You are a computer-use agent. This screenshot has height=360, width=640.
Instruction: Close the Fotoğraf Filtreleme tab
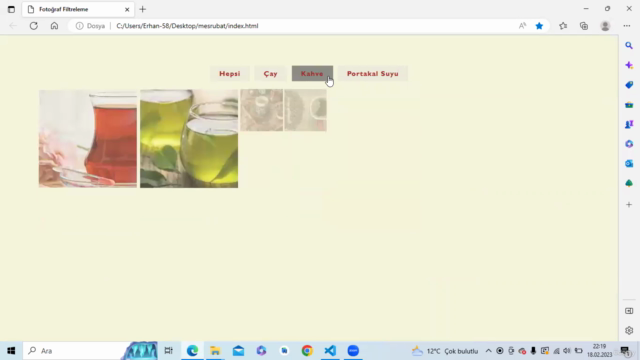click(127, 9)
